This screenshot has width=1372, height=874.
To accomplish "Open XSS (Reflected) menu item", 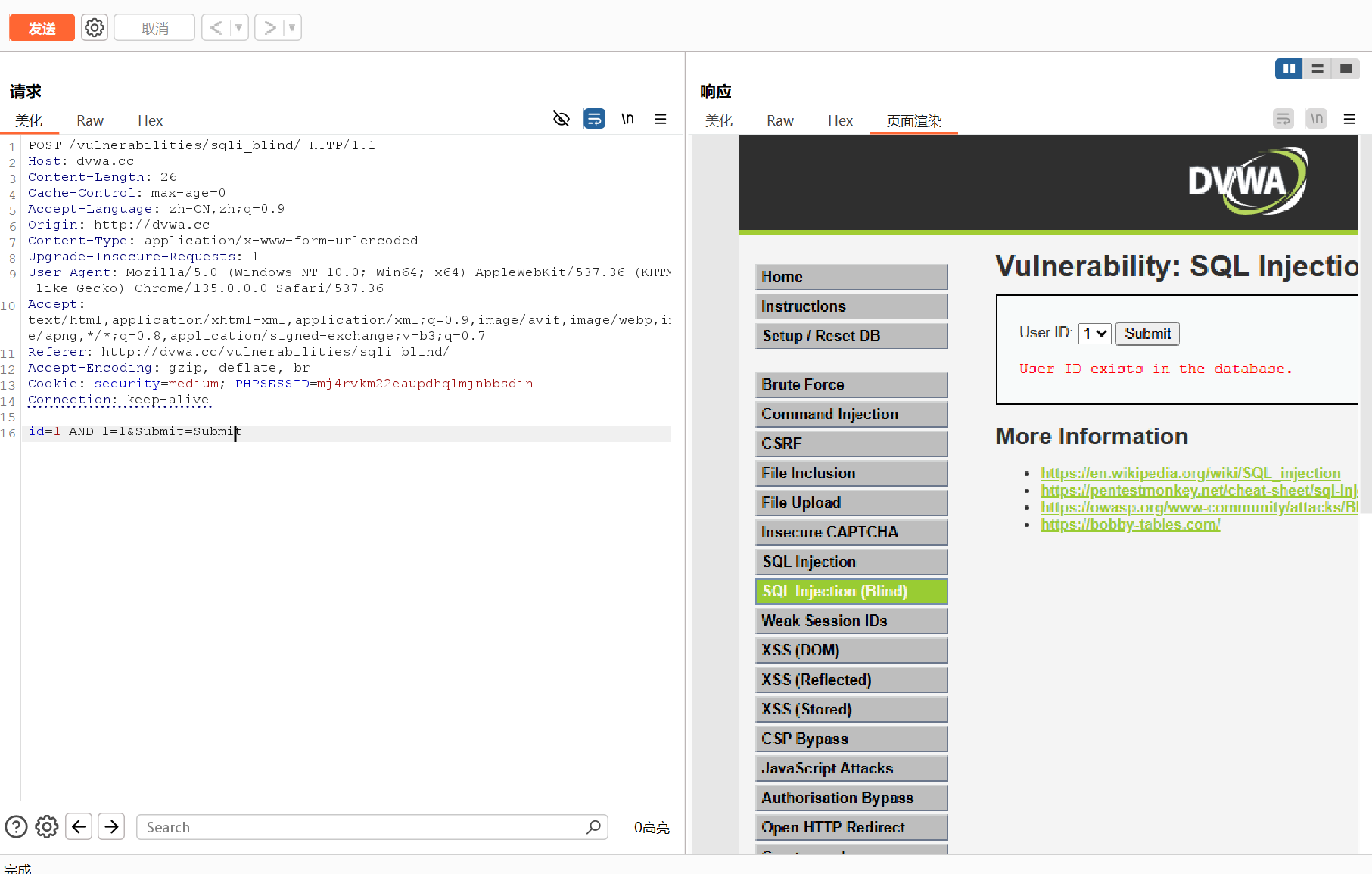I will coord(851,680).
